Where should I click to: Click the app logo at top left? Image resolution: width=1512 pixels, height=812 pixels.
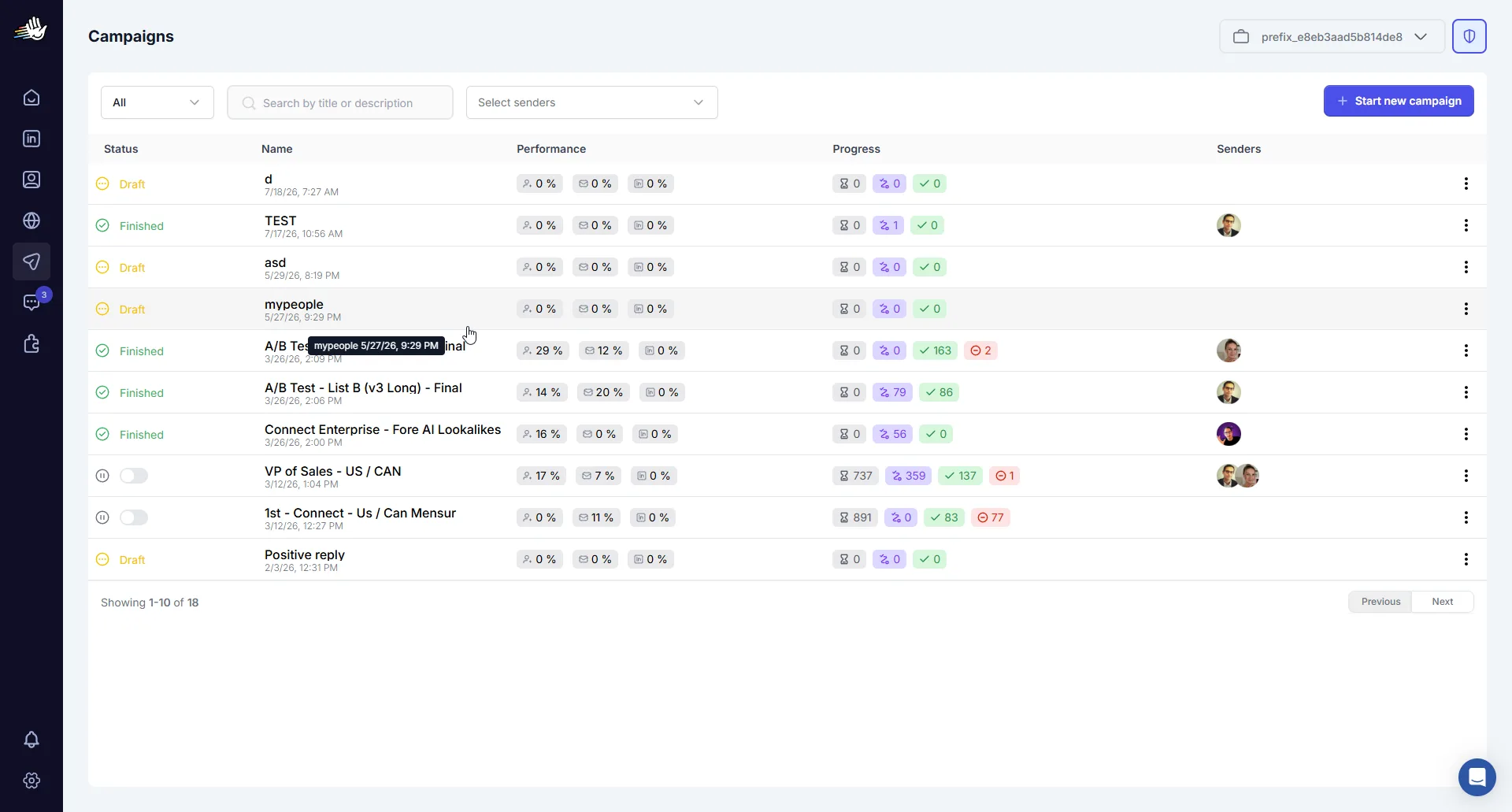31,29
